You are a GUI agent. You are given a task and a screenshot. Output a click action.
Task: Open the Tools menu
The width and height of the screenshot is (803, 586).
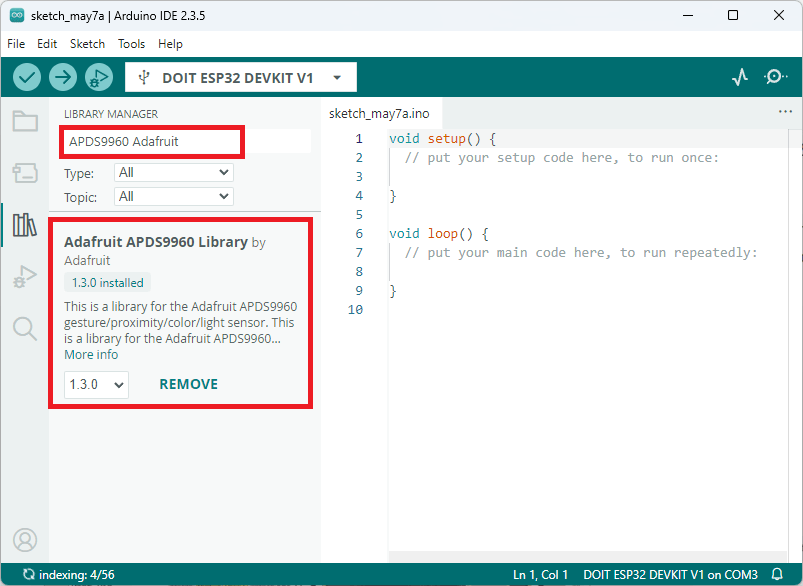(x=131, y=44)
